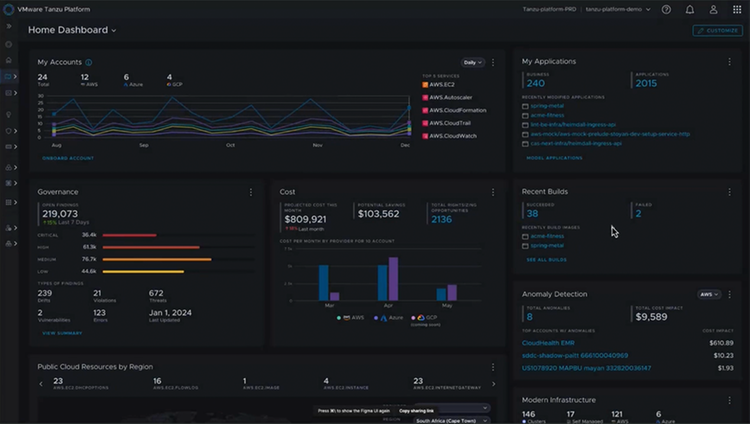Open the Modern Infrastructure card options menu
750x424 pixels.
pyautogui.click(x=729, y=400)
